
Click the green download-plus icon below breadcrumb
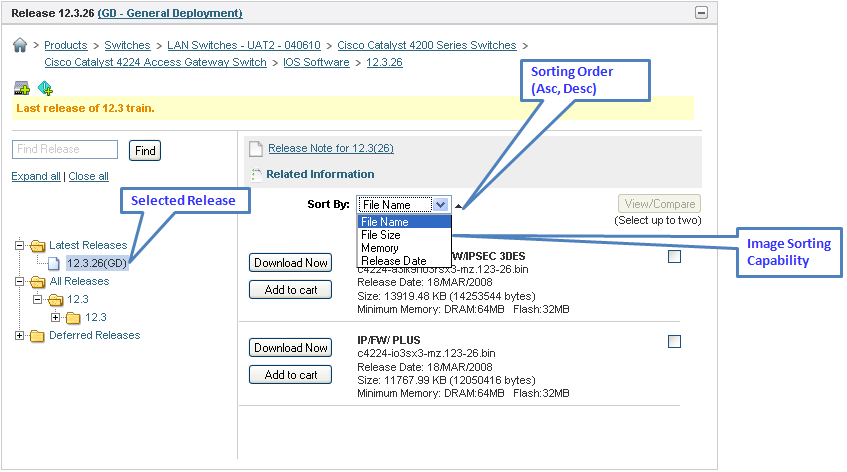(45, 88)
